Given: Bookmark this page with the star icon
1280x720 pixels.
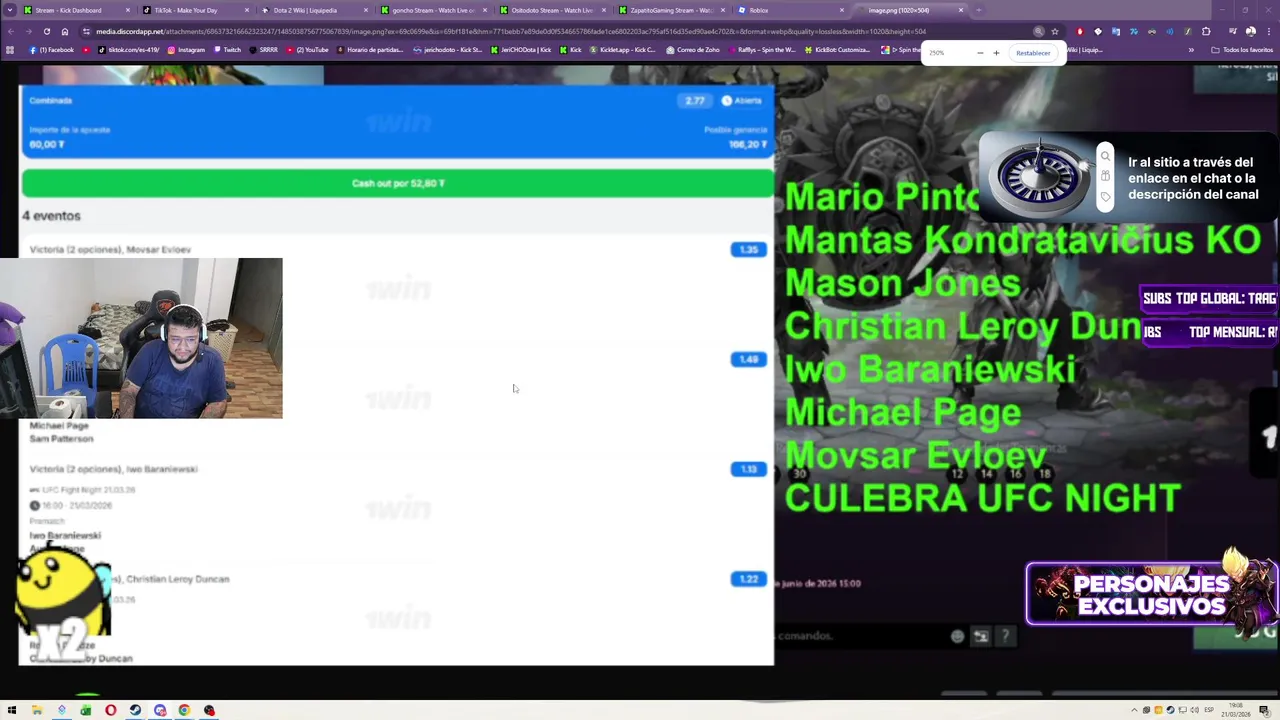Looking at the screenshot, I should pyautogui.click(x=1055, y=31).
